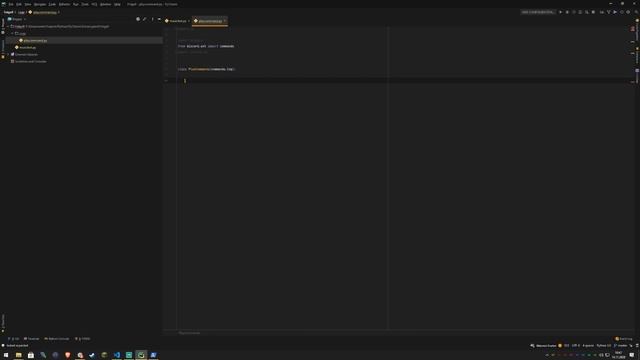Image resolution: width=640 pixels, height=360 pixels.
Task: Expand External Libraries node
Action: coord(9,54)
